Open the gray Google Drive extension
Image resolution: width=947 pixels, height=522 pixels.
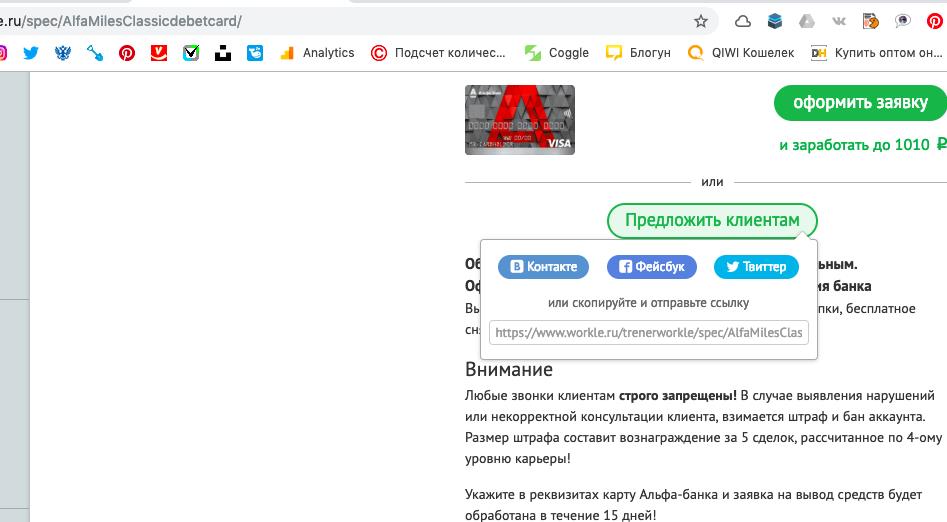[807, 22]
